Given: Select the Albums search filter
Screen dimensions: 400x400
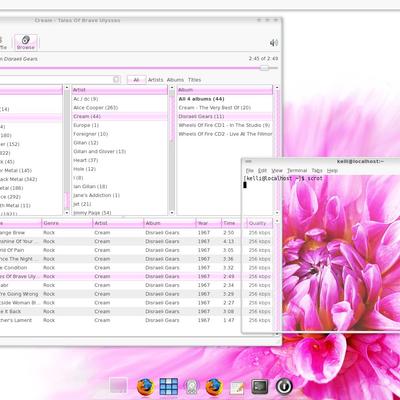Looking at the screenshot, I should [x=175, y=80].
